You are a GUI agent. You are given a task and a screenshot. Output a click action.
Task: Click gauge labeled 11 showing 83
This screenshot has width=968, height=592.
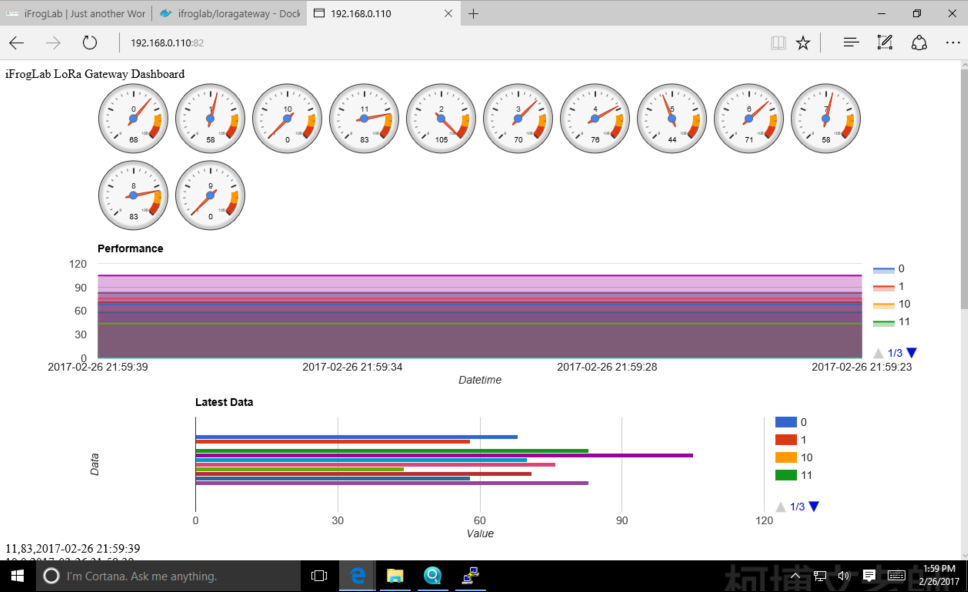(364, 119)
